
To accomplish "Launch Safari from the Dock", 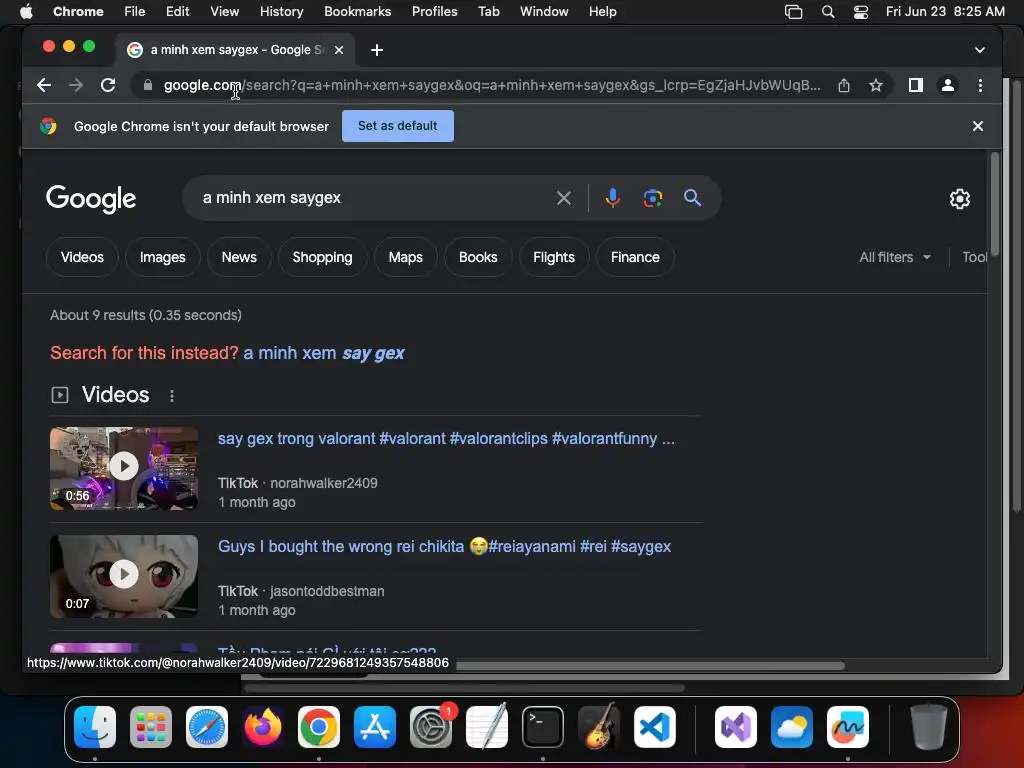I will tap(207, 727).
